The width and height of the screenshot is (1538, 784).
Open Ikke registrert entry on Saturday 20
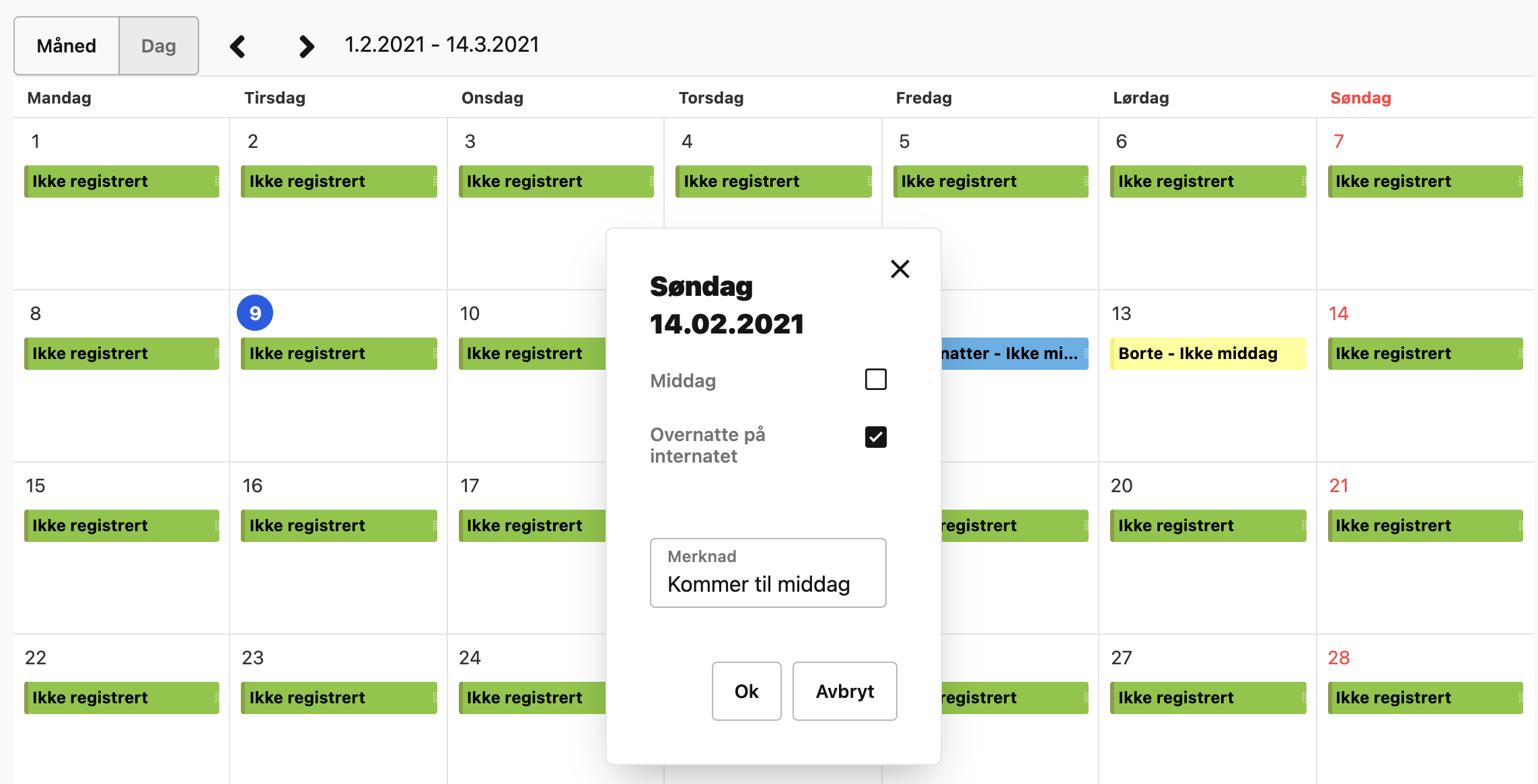[1208, 526]
